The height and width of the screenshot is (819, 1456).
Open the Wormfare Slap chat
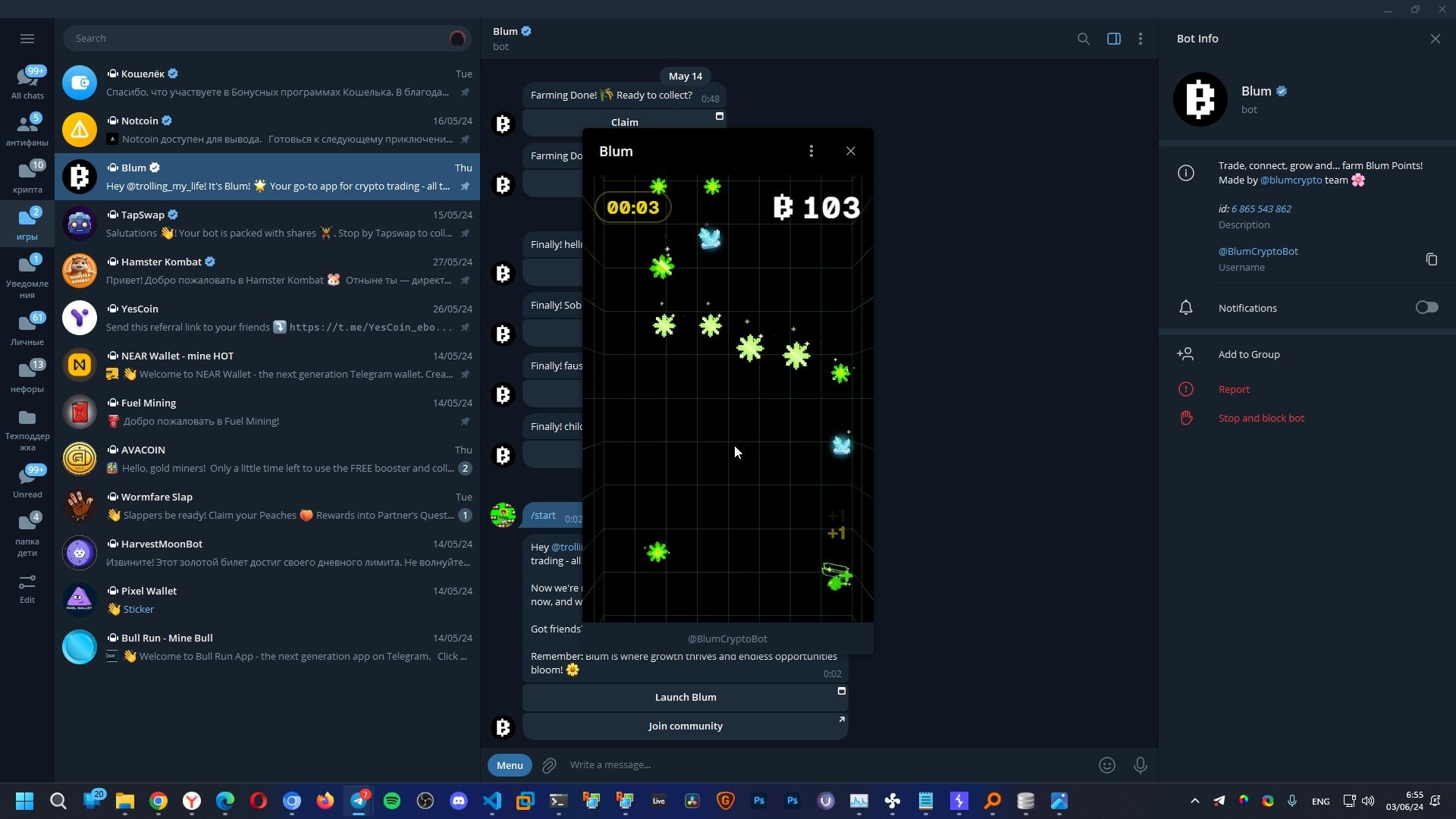(267, 506)
